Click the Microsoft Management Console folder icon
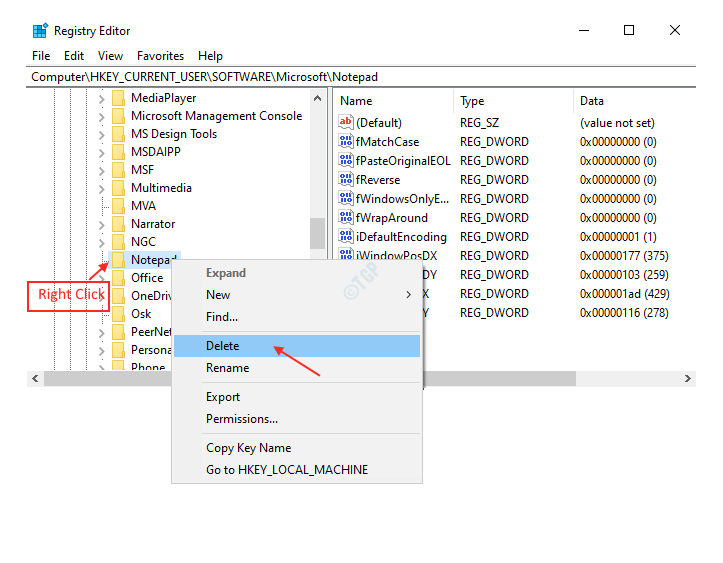The width and height of the screenshot is (723, 563). [119, 116]
